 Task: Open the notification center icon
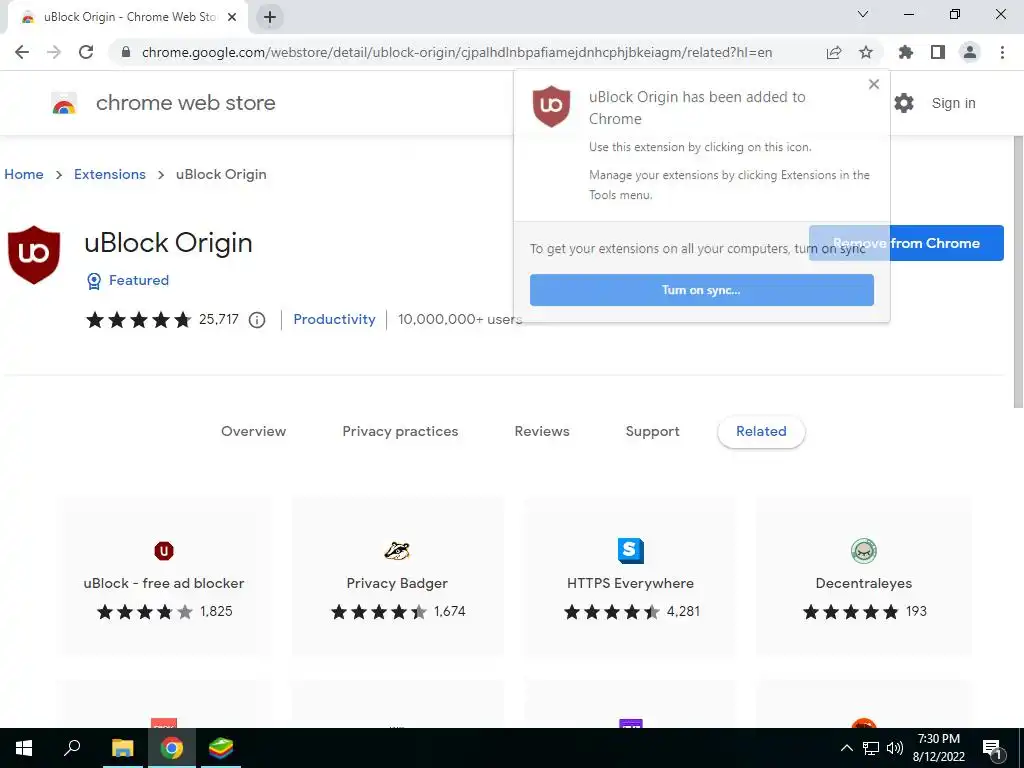(993, 749)
